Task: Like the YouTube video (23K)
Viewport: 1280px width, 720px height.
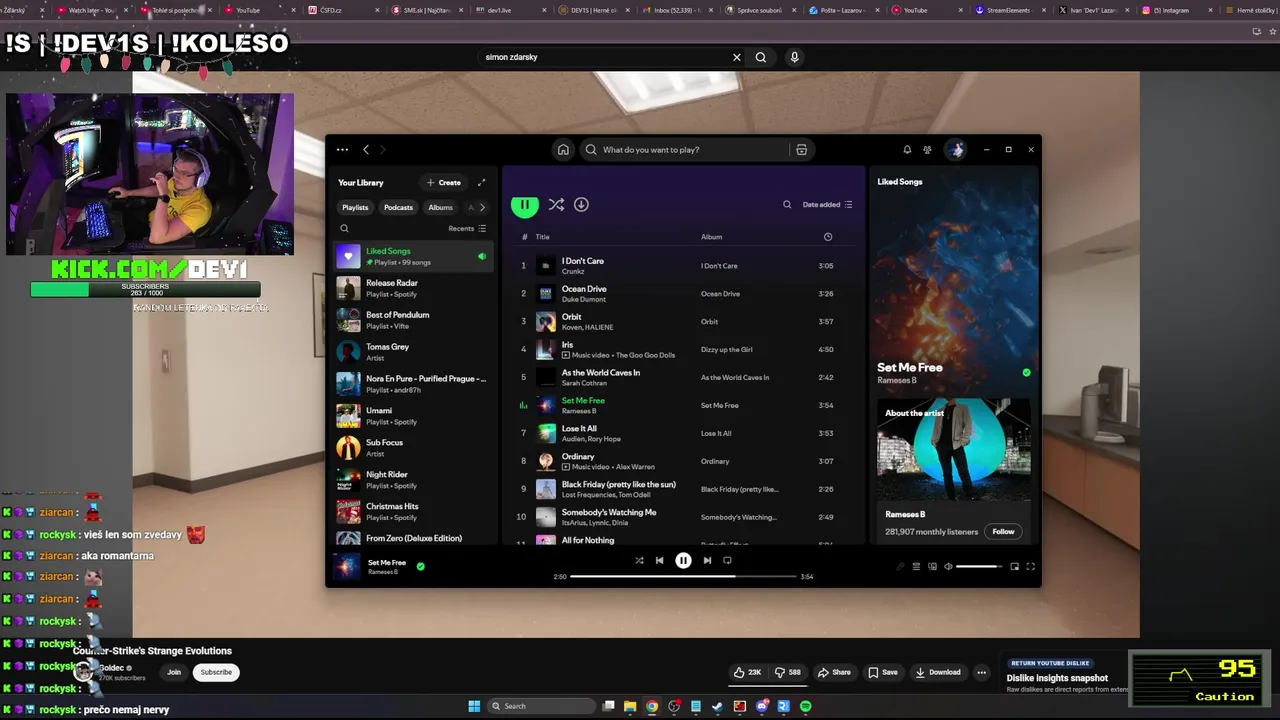Action: pyautogui.click(x=748, y=672)
